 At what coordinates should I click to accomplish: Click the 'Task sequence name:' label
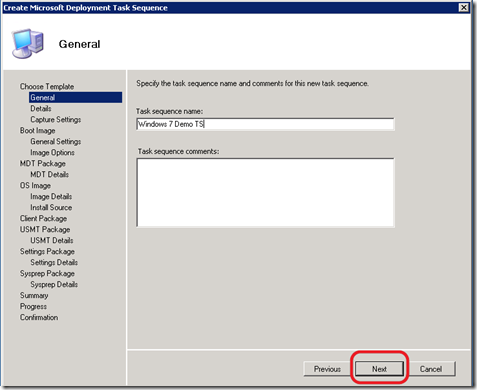(x=169, y=111)
